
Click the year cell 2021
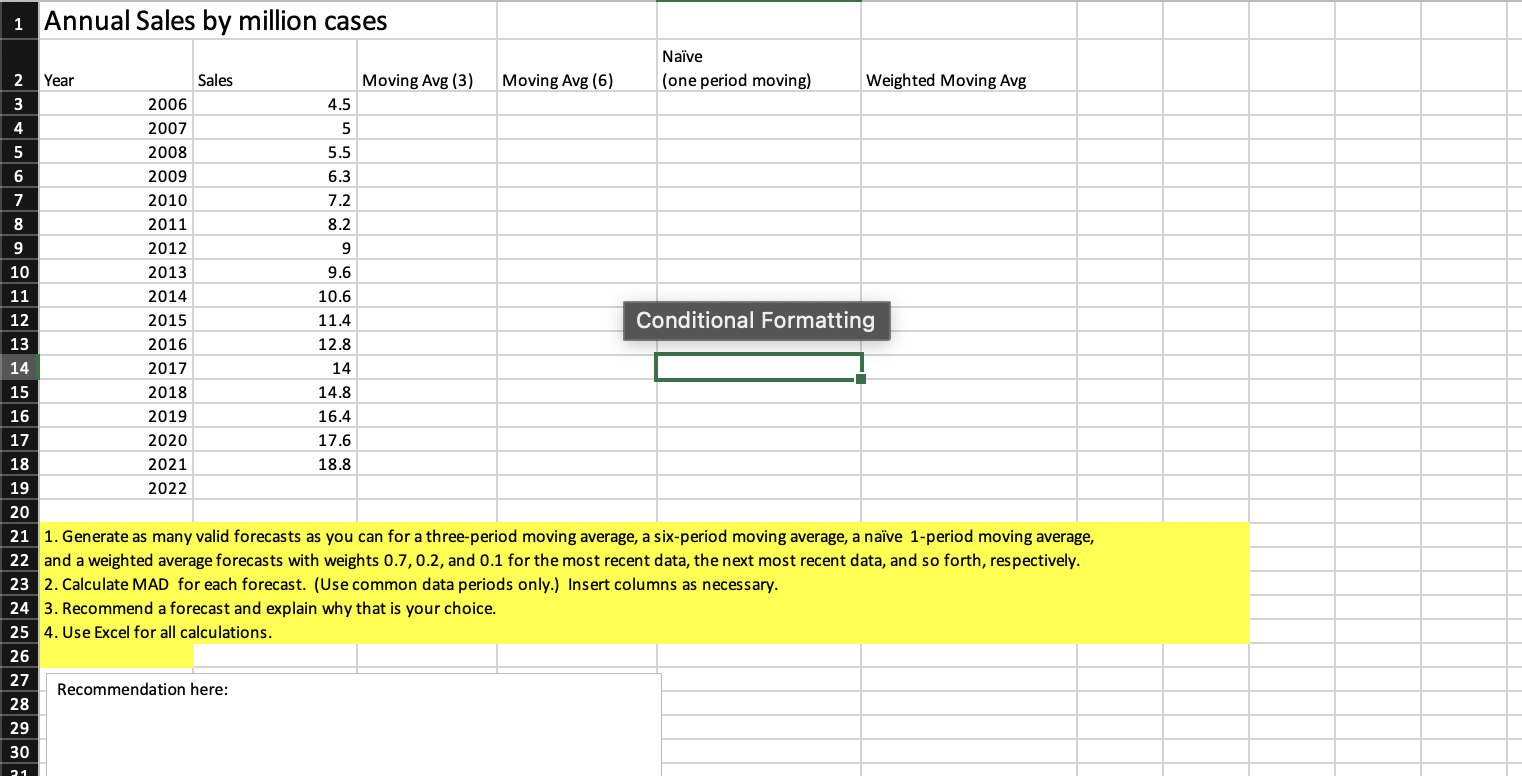coord(116,464)
